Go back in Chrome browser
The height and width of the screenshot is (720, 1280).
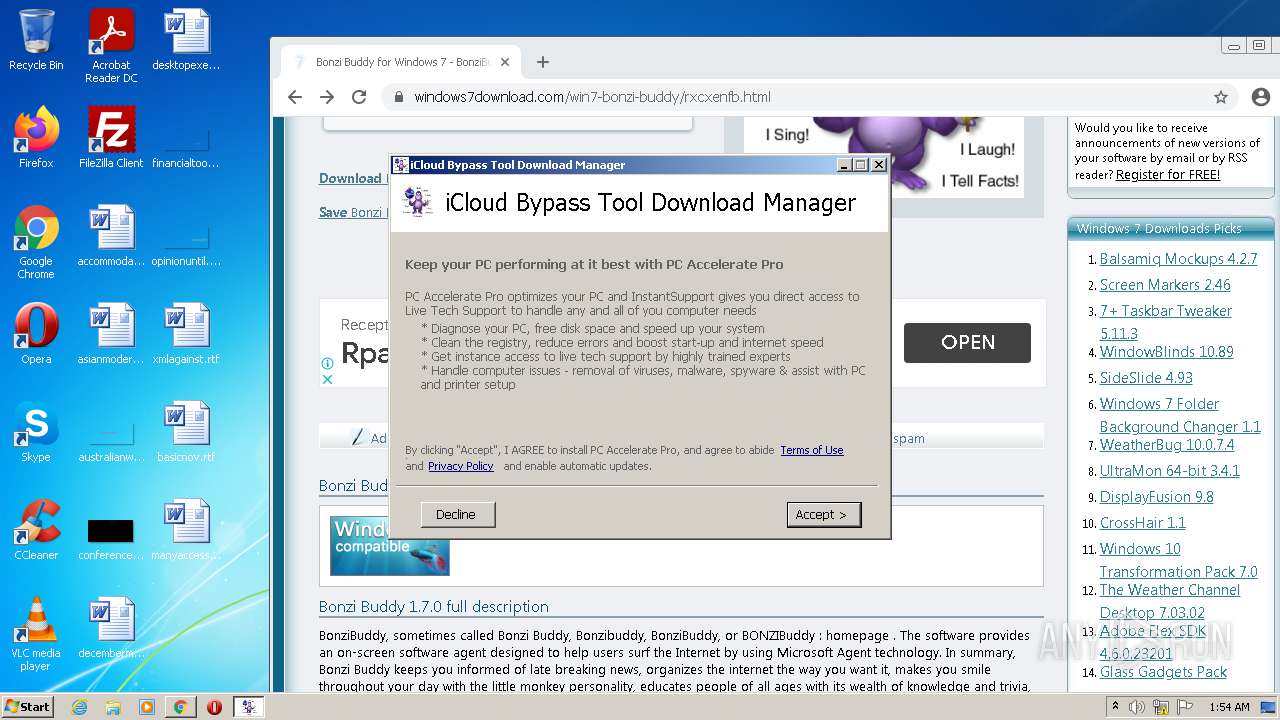[x=294, y=97]
